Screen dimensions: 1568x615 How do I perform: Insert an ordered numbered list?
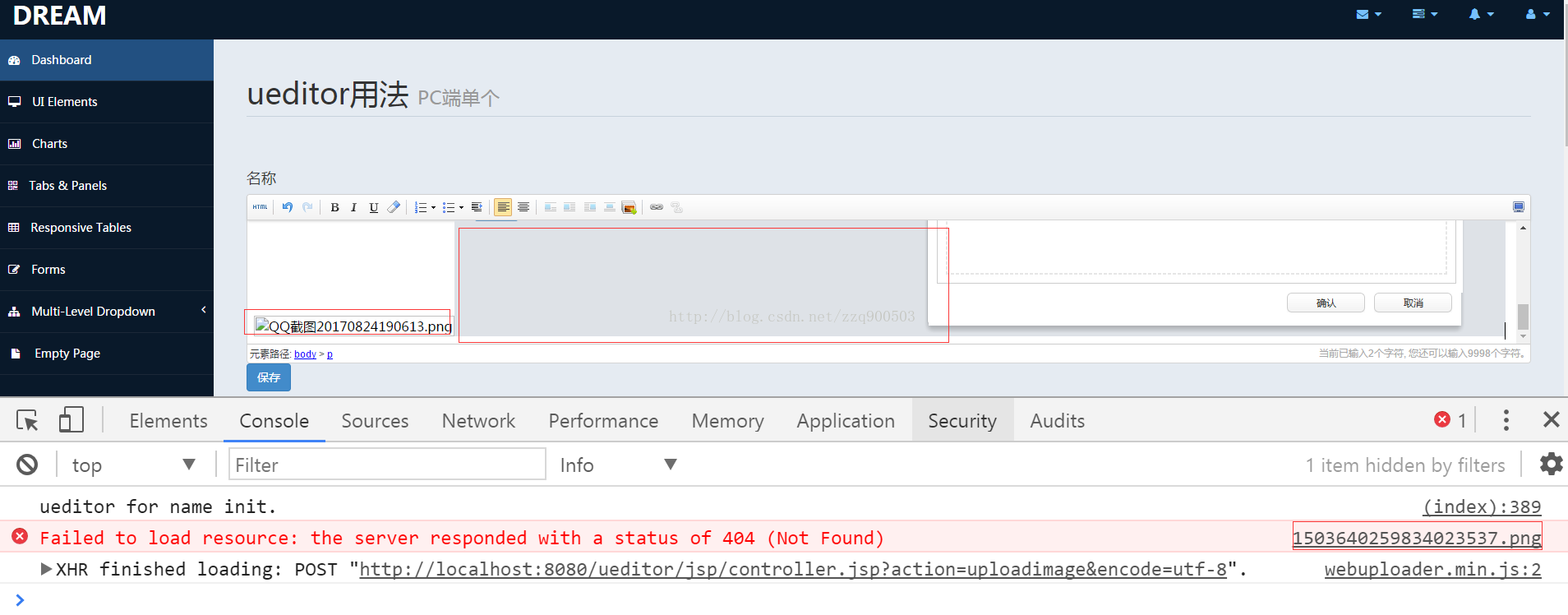point(420,207)
